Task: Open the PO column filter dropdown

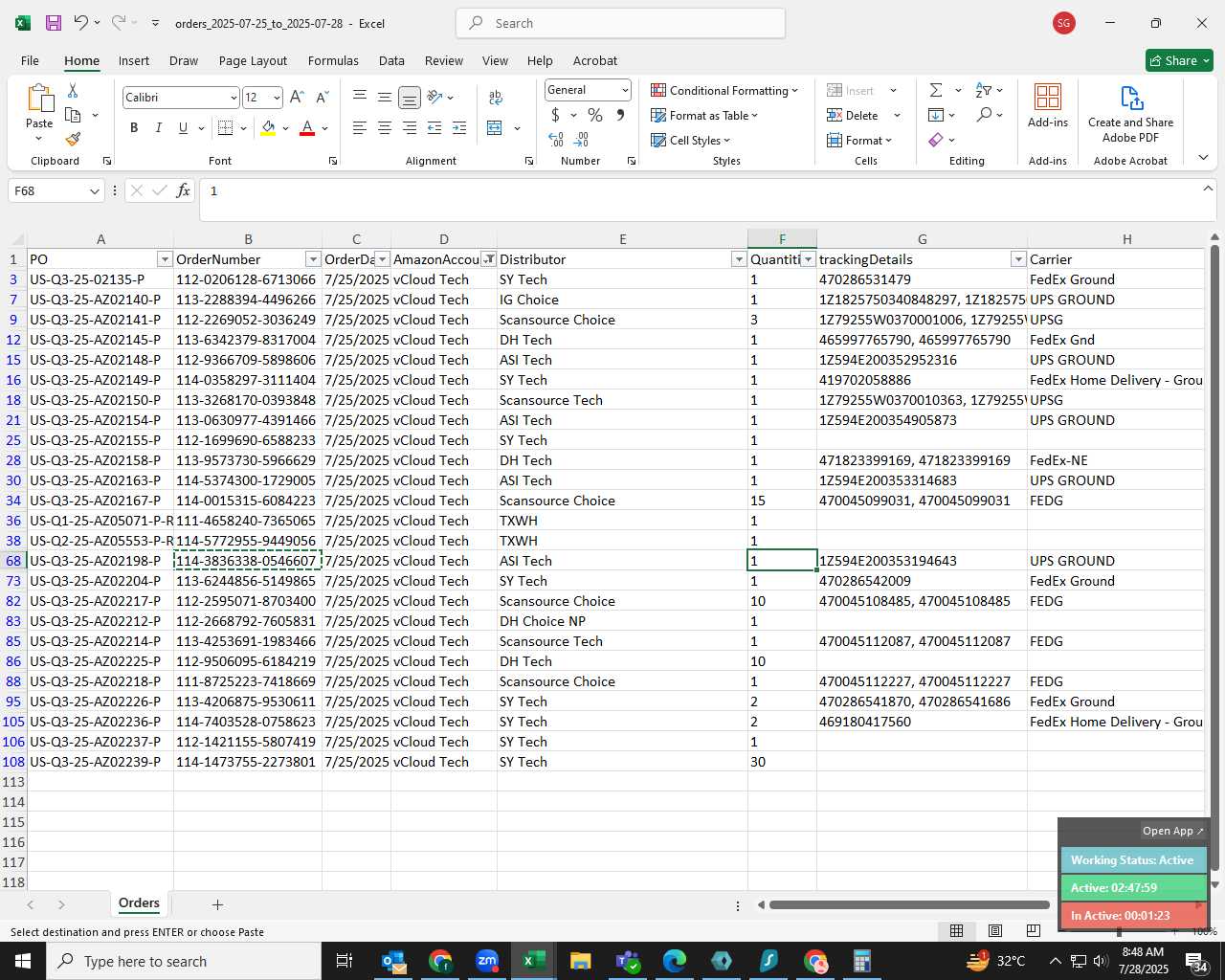Action: tap(165, 259)
